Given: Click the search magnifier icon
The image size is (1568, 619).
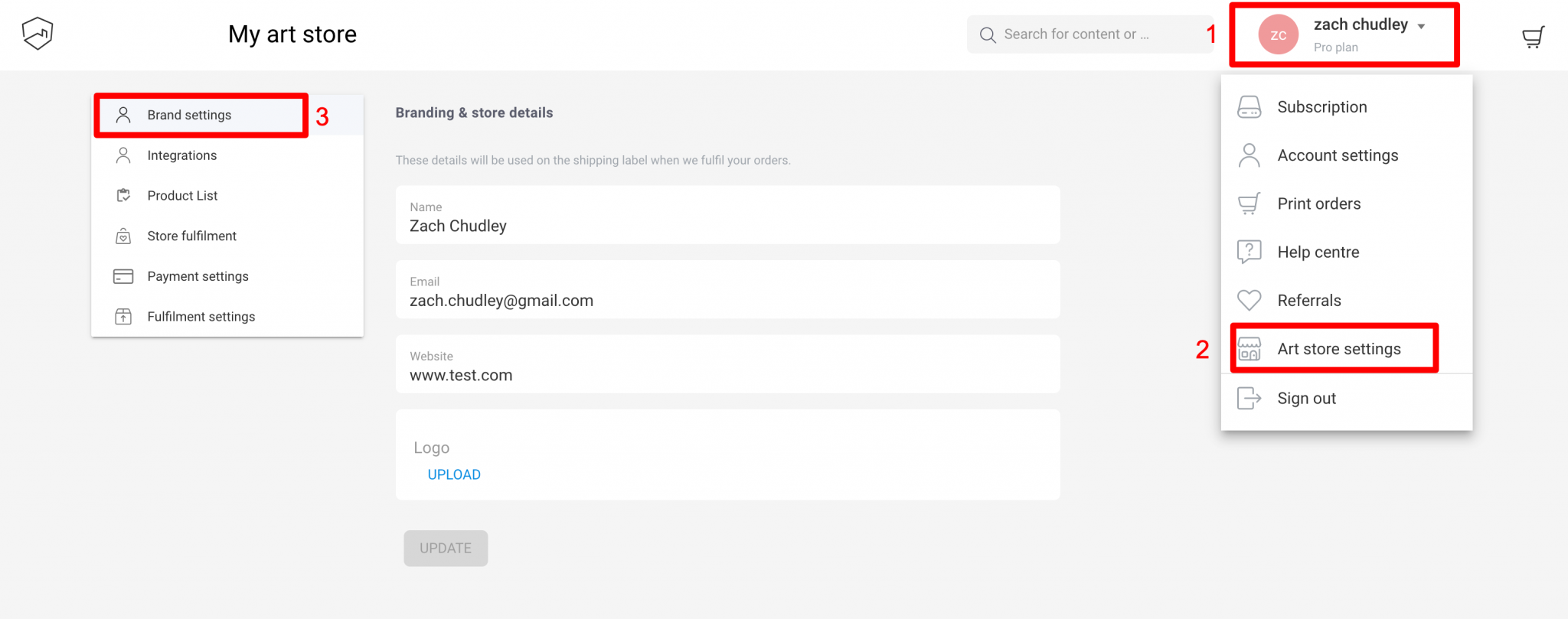Looking at the screenshot, I should point(988,35).
